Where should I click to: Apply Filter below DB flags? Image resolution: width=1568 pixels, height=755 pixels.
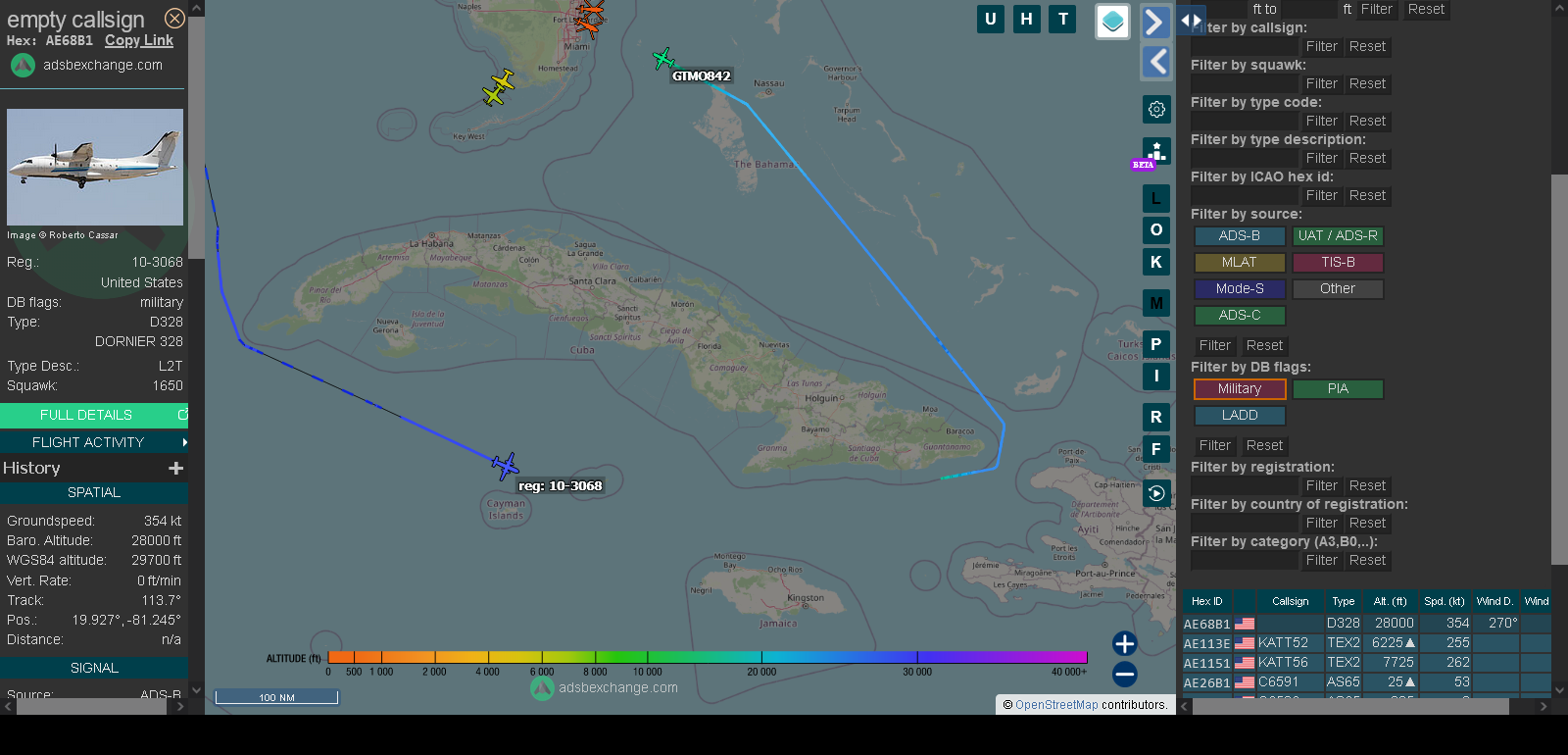[x=1214, y=445]
